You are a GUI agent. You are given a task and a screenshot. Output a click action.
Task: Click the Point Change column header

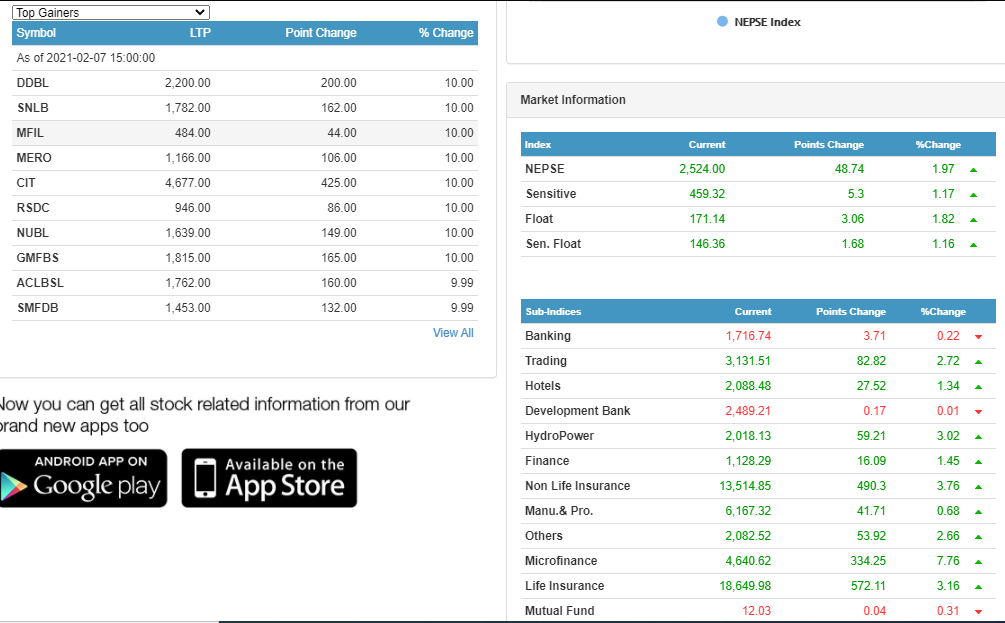pyautogui.click(x=321, y=33)
